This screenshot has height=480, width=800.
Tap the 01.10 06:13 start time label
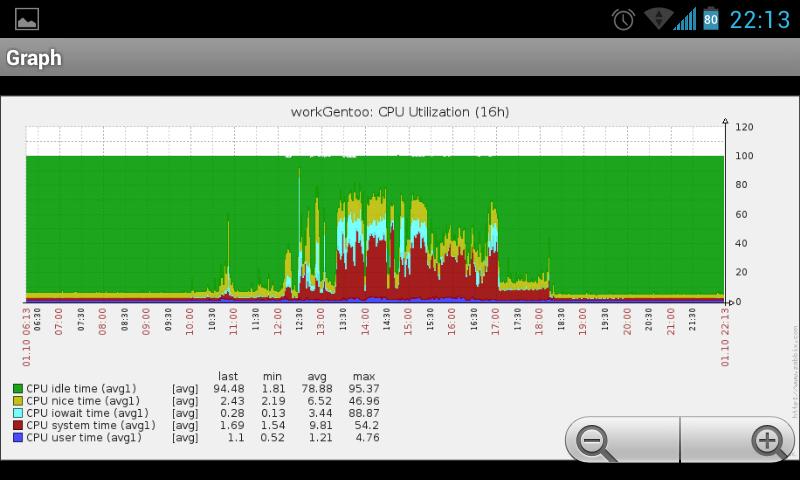tap(27, 337)
